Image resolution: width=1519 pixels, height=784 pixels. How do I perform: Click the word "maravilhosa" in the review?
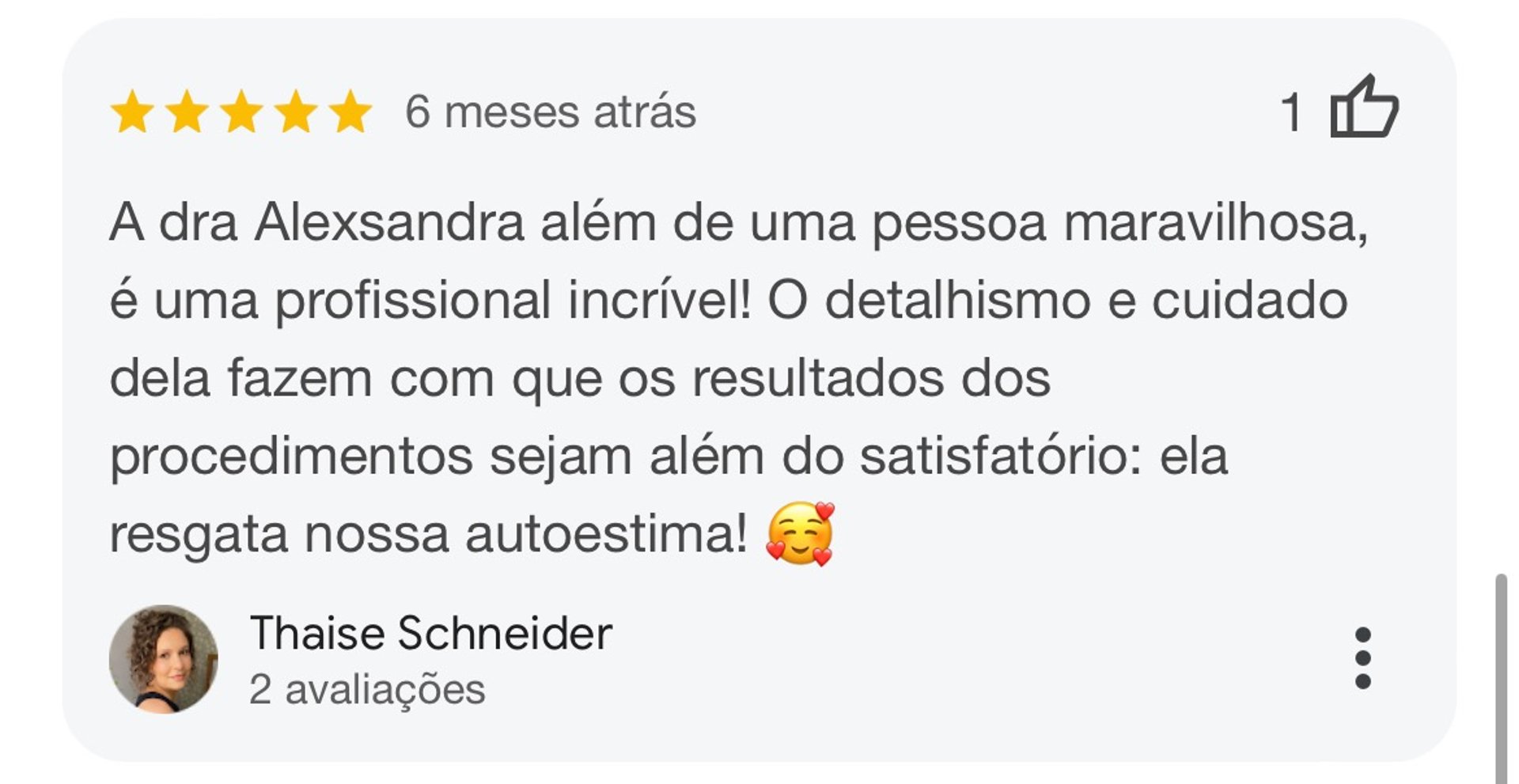coord(1216,224)
